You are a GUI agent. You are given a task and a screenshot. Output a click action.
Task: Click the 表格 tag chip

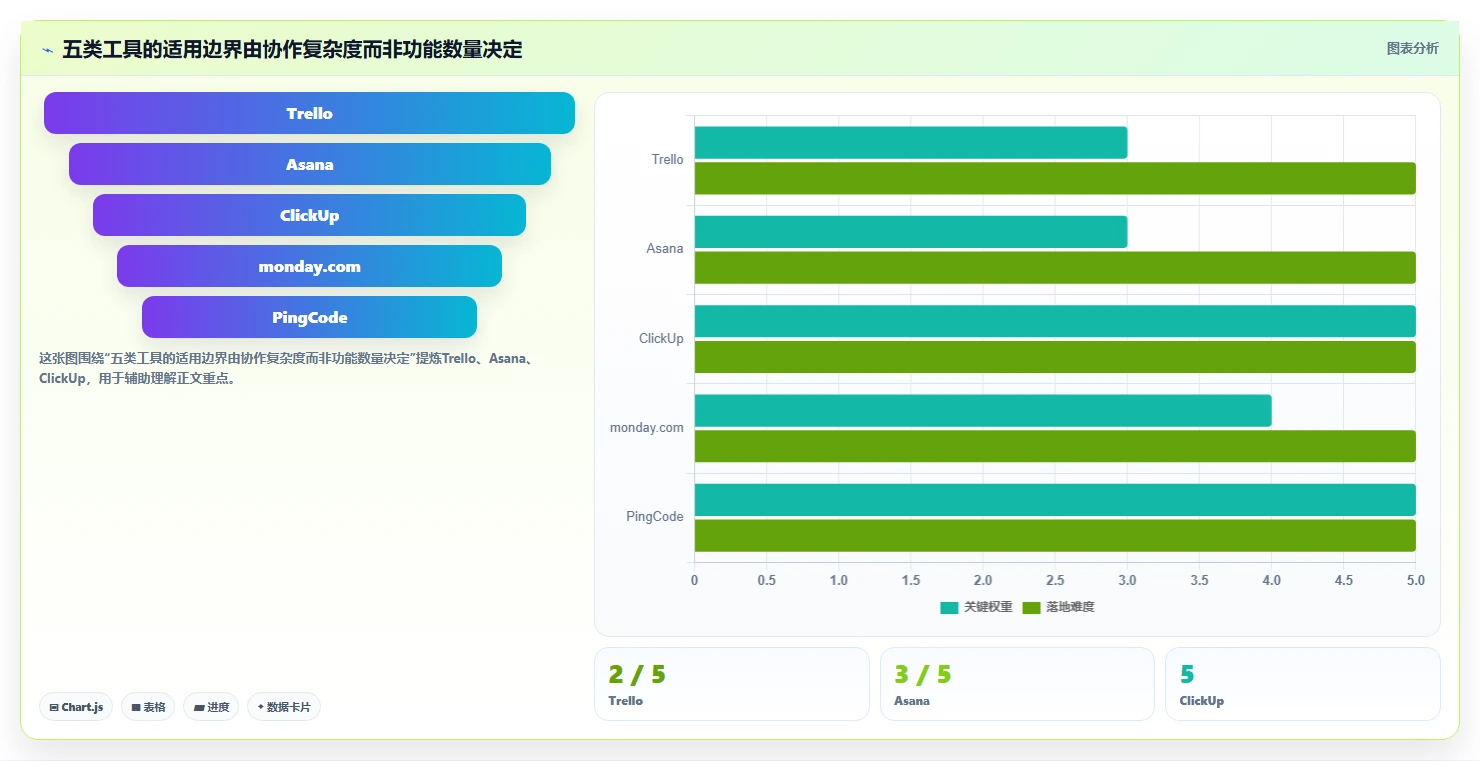[x=148, y=707]
